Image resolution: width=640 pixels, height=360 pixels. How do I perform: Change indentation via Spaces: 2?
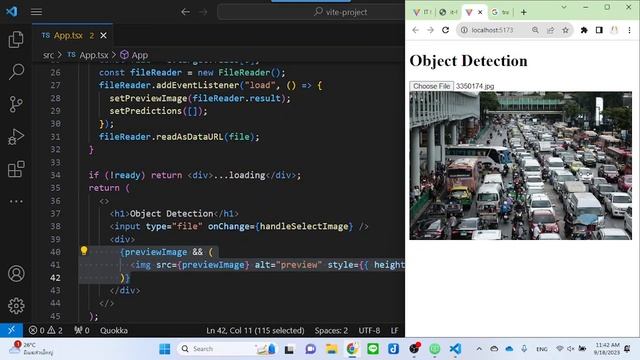click(x=331, y=330)
